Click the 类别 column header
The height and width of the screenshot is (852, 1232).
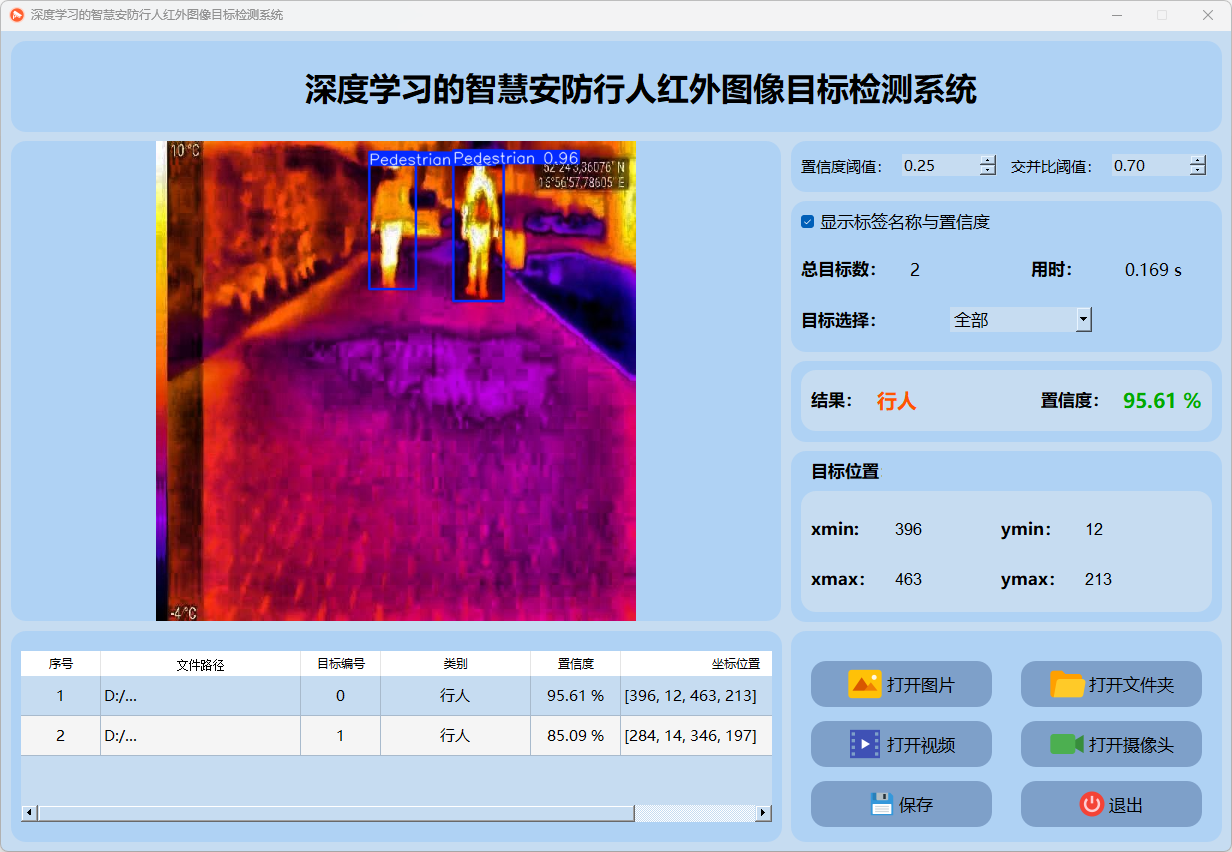(455, 663)
